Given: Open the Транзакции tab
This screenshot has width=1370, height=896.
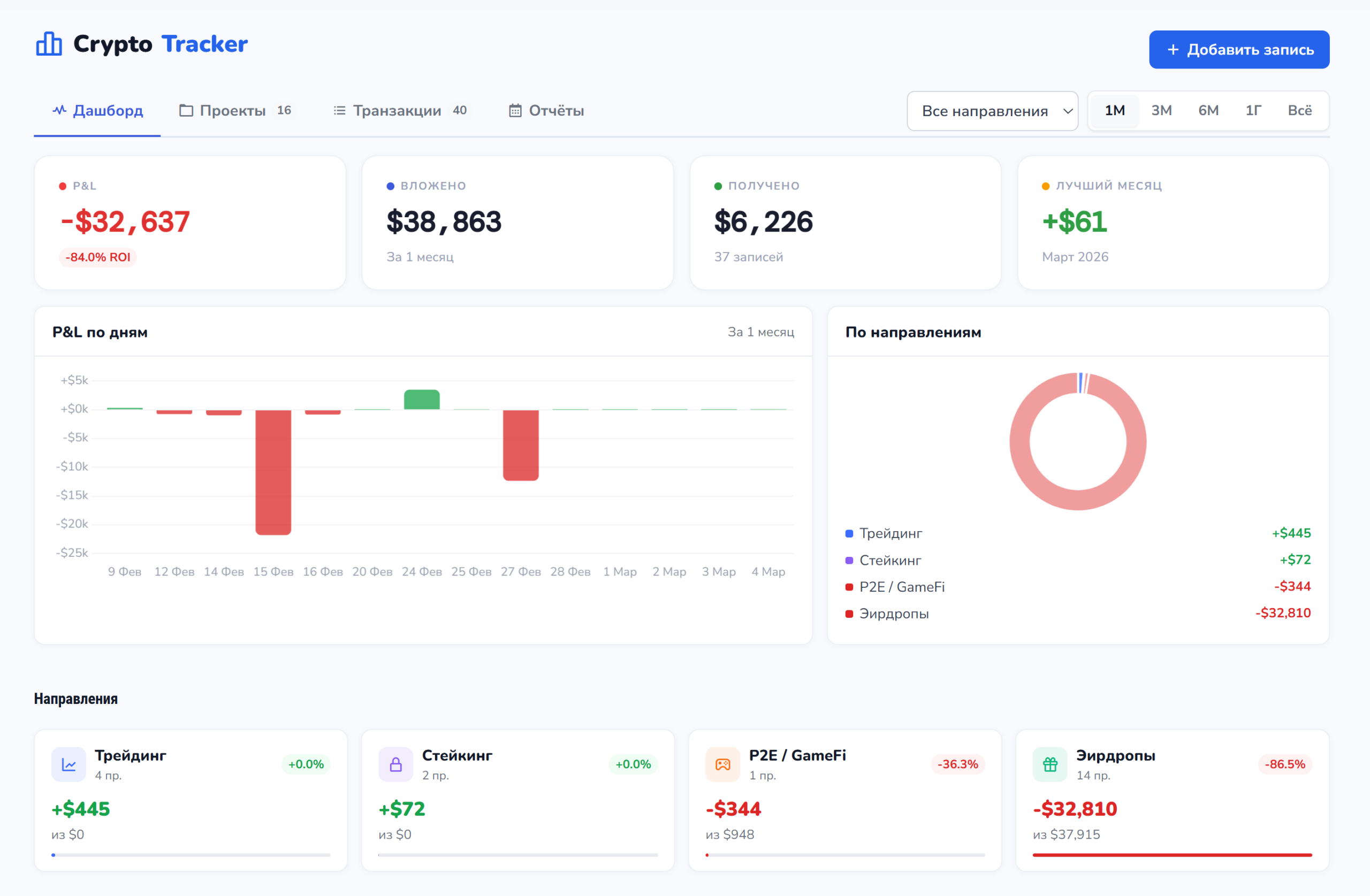Looking at the screenshot, I should coord(397,111).
